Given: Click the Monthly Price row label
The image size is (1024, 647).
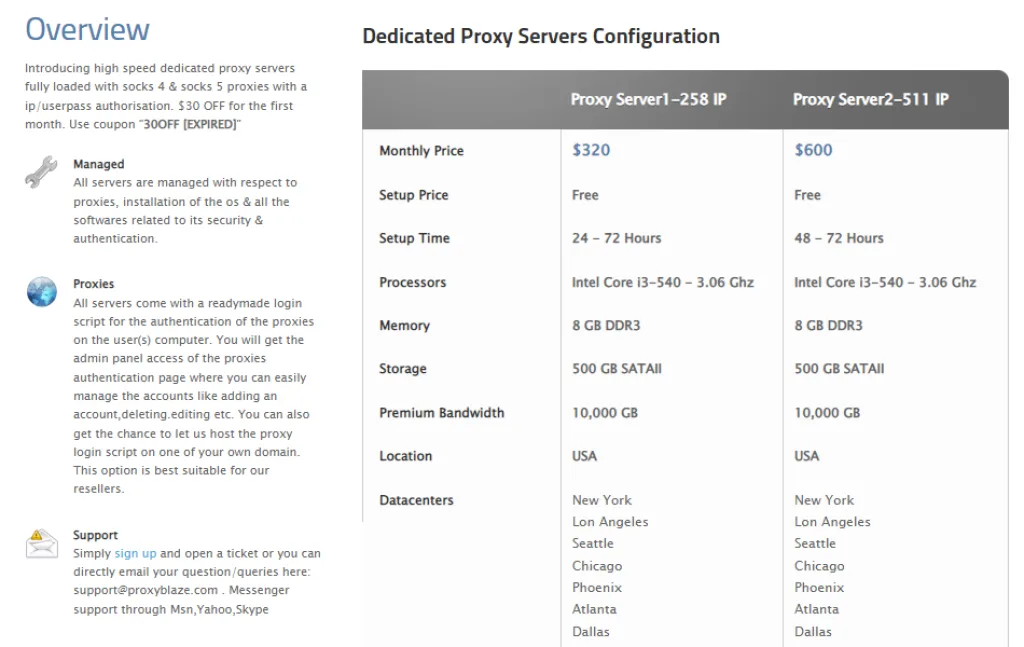Looking at the screenshot, I should coord(421,151).
